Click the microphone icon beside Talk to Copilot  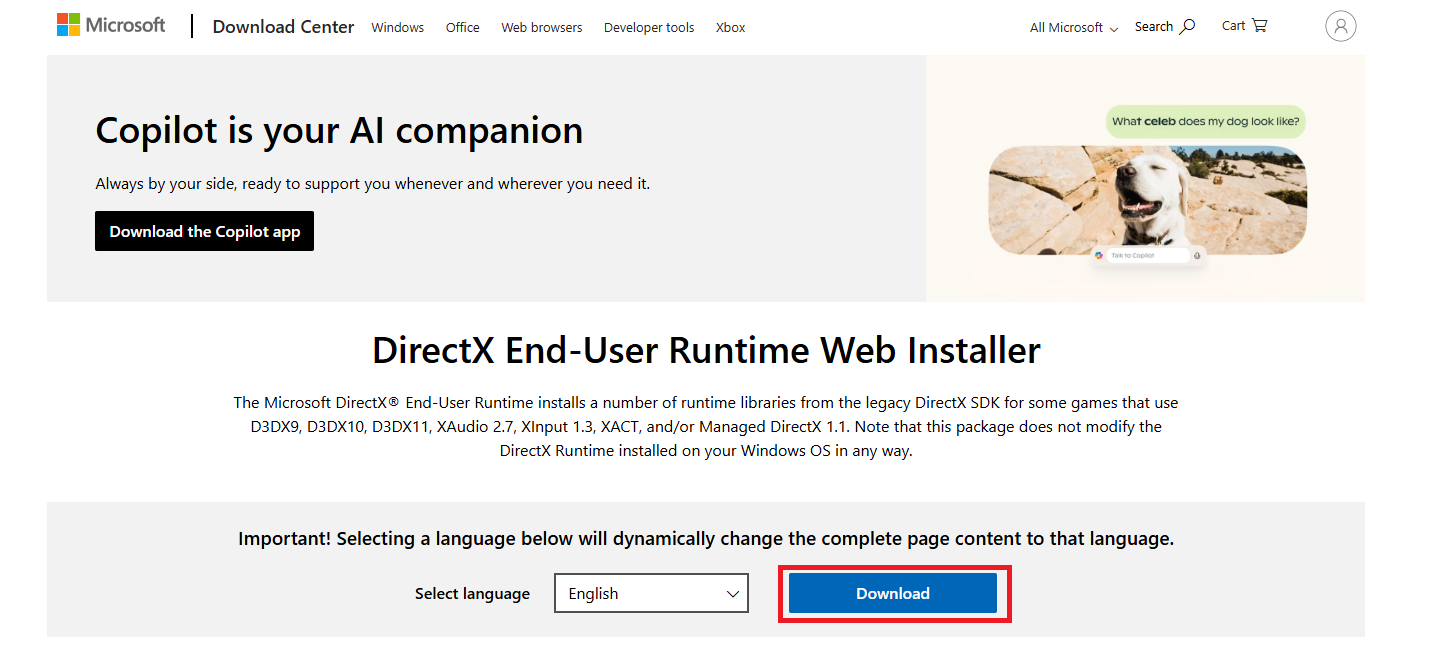coord(1196,255)
